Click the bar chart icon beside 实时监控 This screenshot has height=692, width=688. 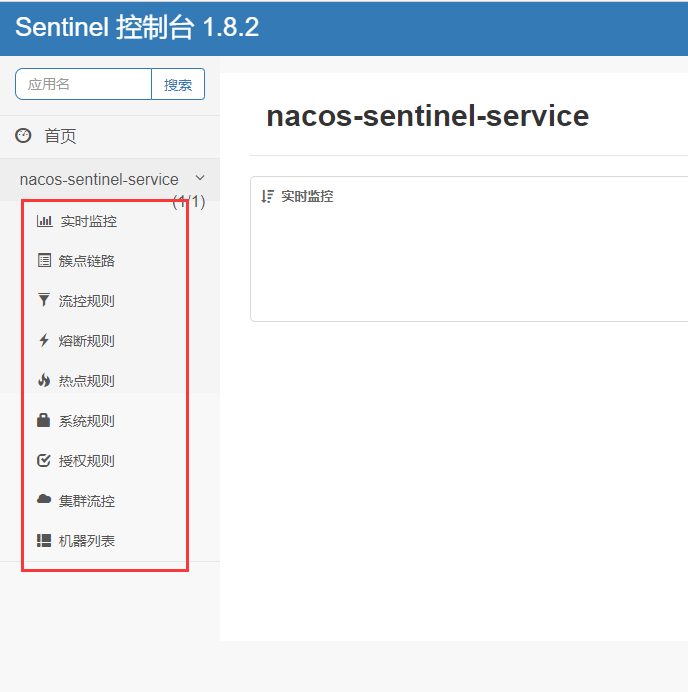point(44,221)
